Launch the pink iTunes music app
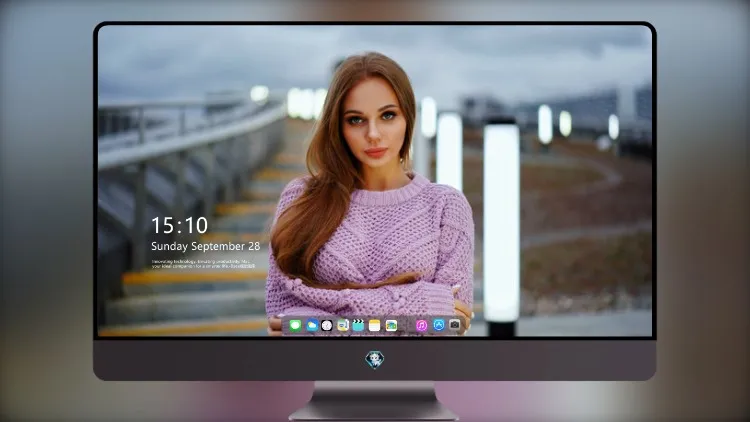Viewport: 750px width, 422px height. (x=421, y=326)
